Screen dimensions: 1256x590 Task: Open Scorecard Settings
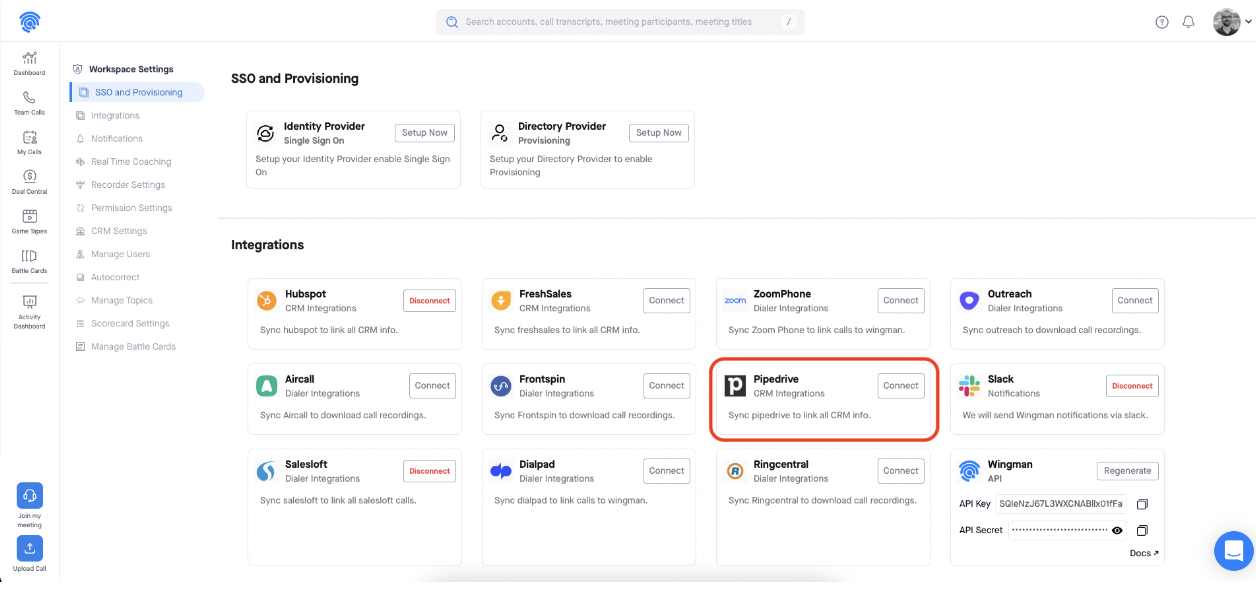[130, 323]
